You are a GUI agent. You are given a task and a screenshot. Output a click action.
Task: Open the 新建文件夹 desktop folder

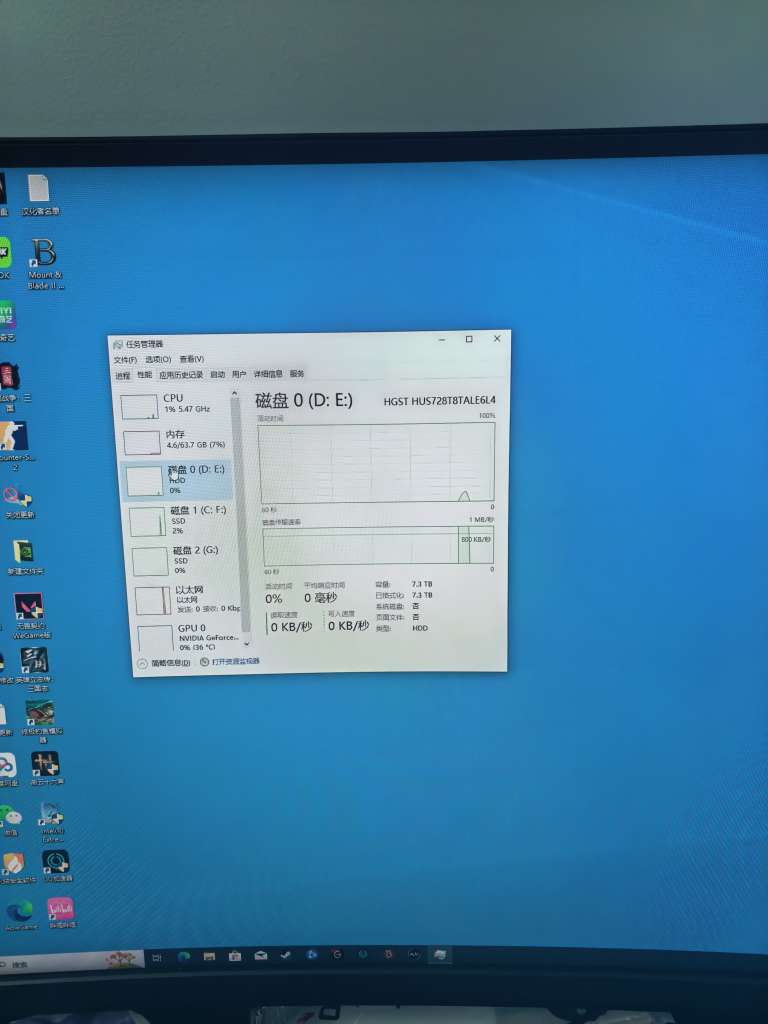[x=24, y=557]
